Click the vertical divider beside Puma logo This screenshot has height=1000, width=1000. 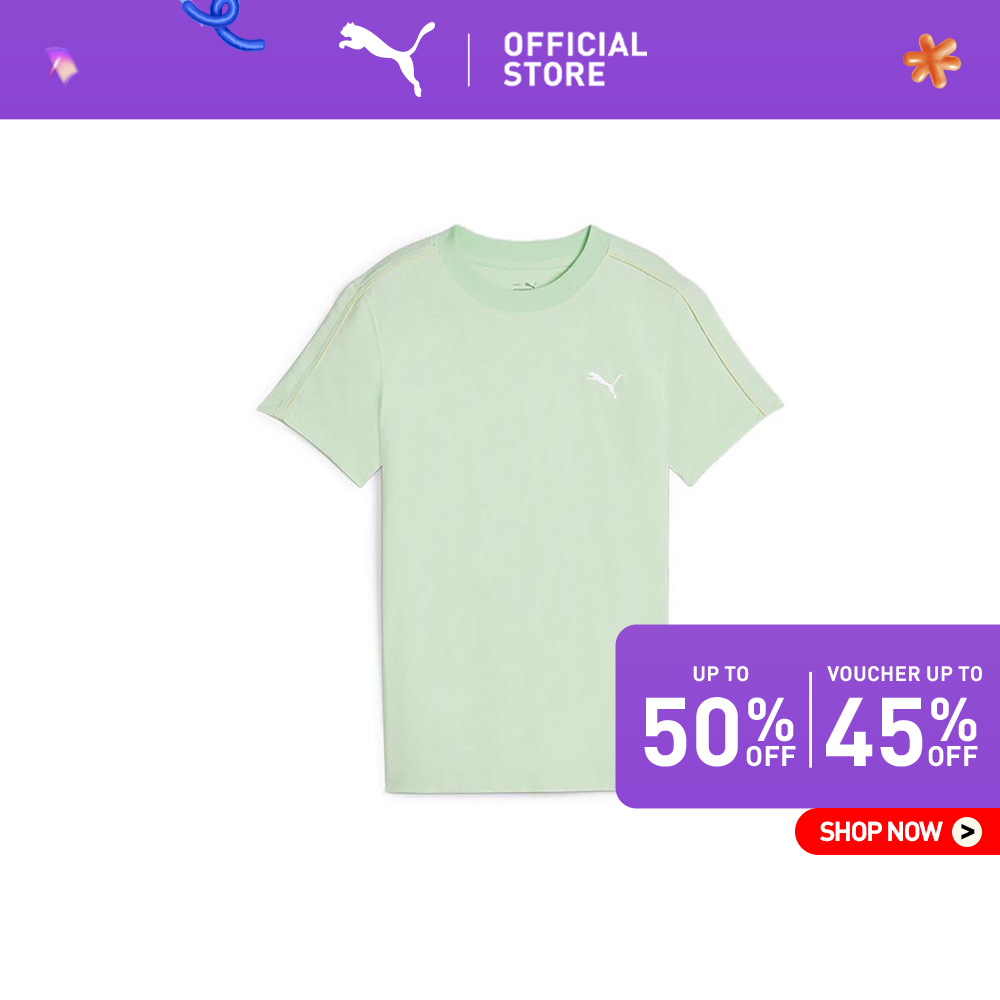click(x=469, y=60)
